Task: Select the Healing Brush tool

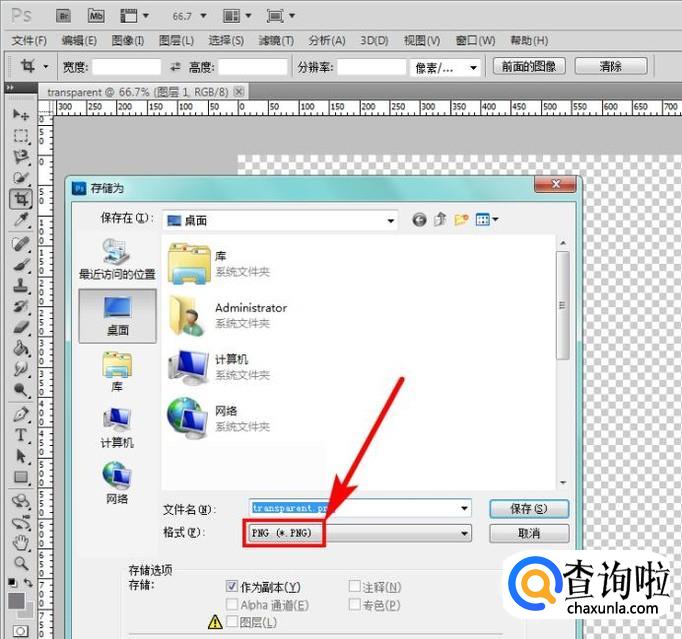Action: 20,244
